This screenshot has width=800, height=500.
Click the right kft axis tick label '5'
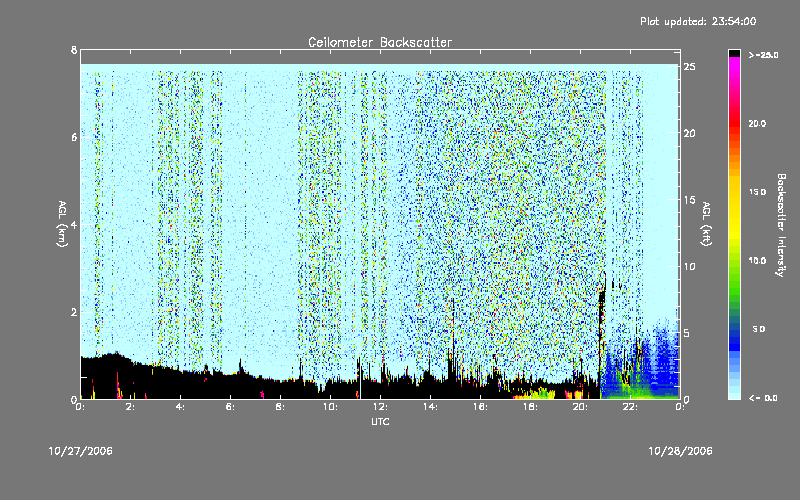[687, 333]
